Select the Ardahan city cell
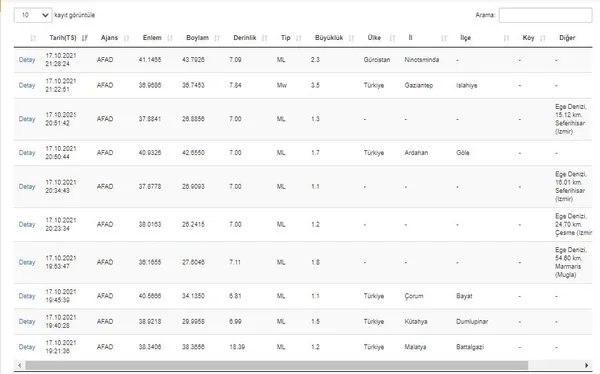This screenshot has width=600, height=374. pyautogui.click(x=416, y=153)
